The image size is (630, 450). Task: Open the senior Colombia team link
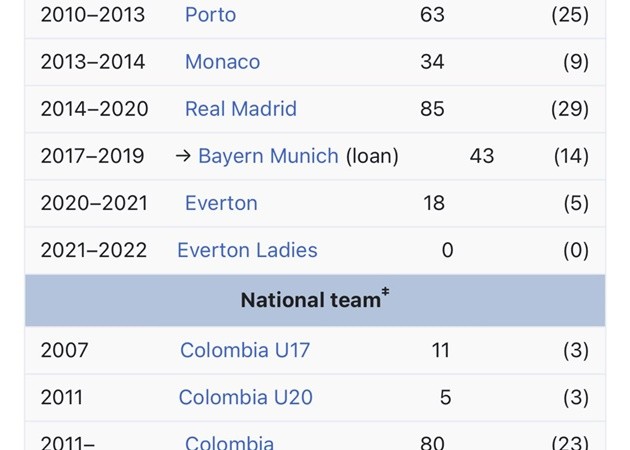229,443
